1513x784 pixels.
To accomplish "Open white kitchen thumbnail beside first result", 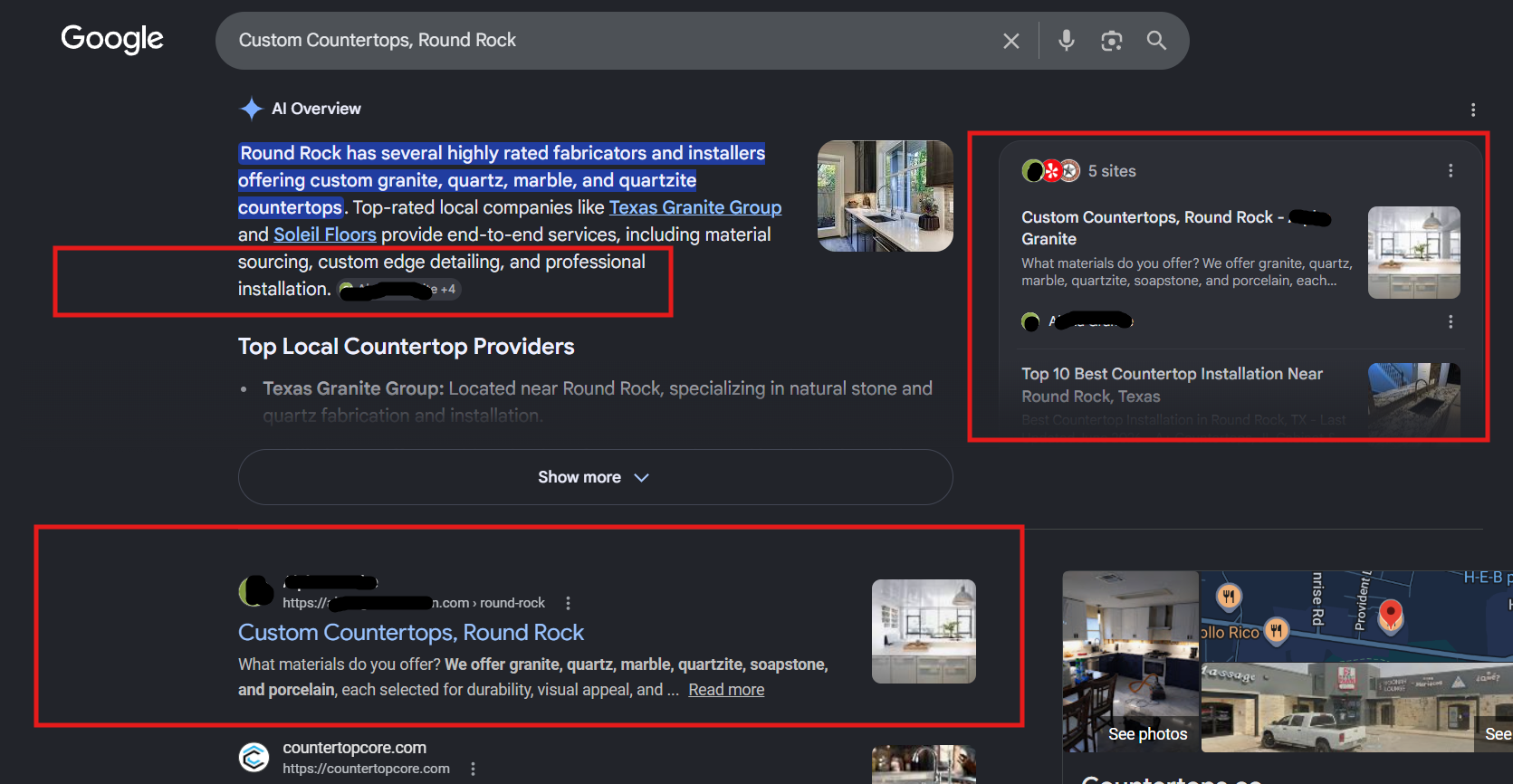I will click(x=924, y=631).
